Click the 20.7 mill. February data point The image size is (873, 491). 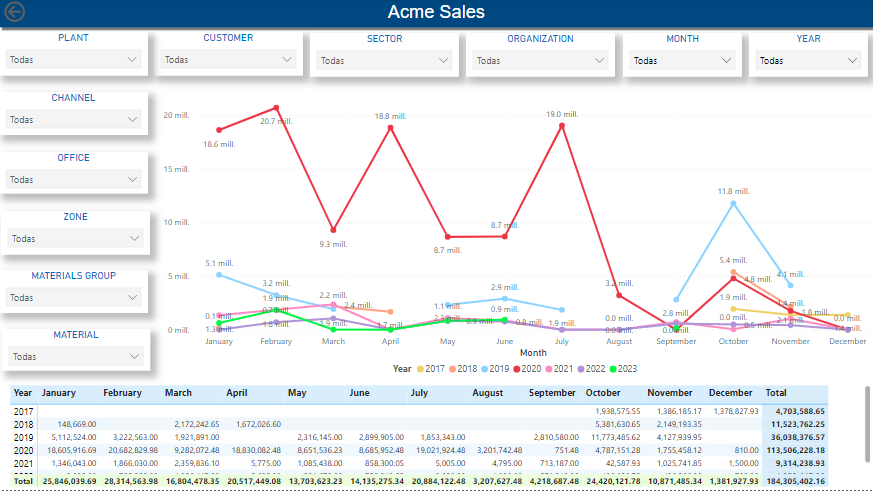pos(276,108)
